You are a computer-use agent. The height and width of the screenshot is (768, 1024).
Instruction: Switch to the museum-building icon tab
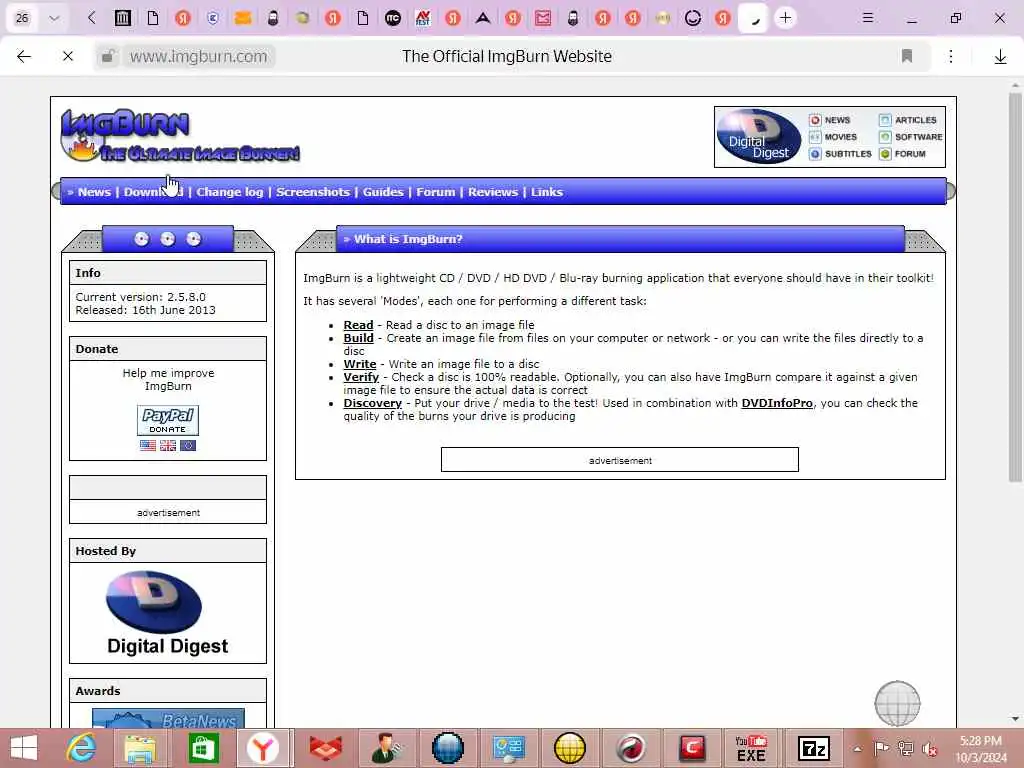coord(122,18)
